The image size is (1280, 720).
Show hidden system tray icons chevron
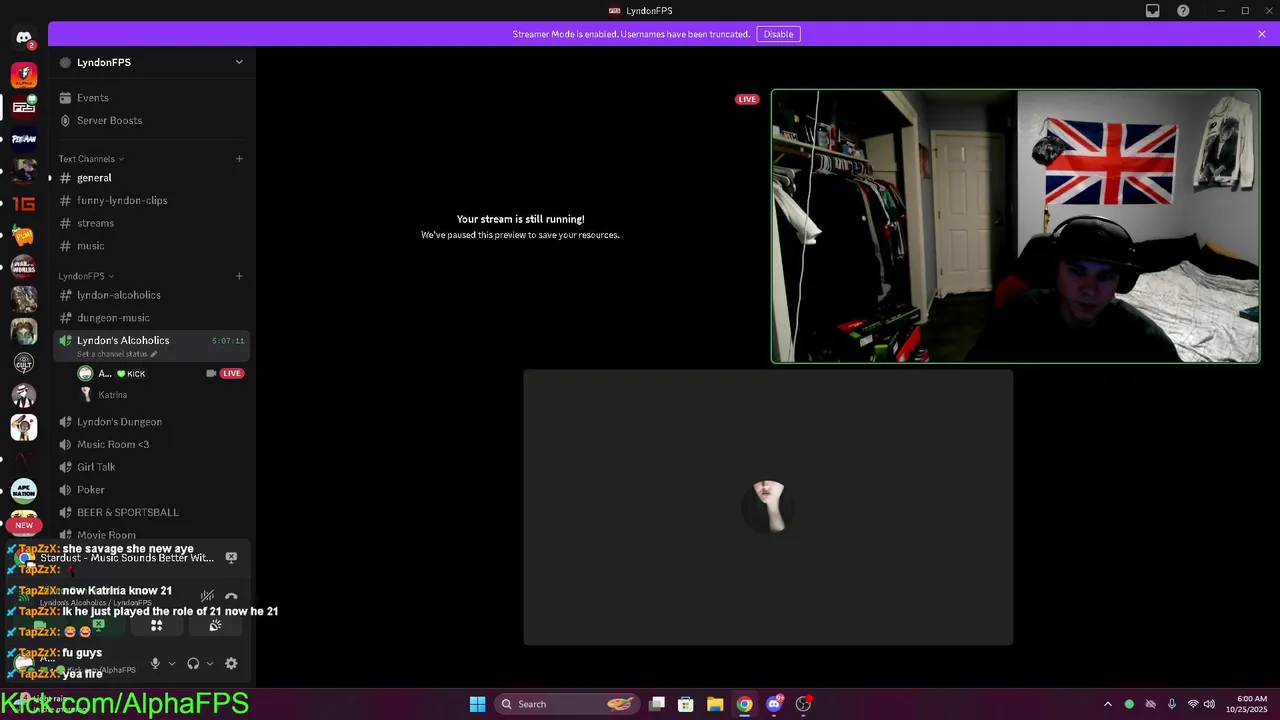[1107, 704]
